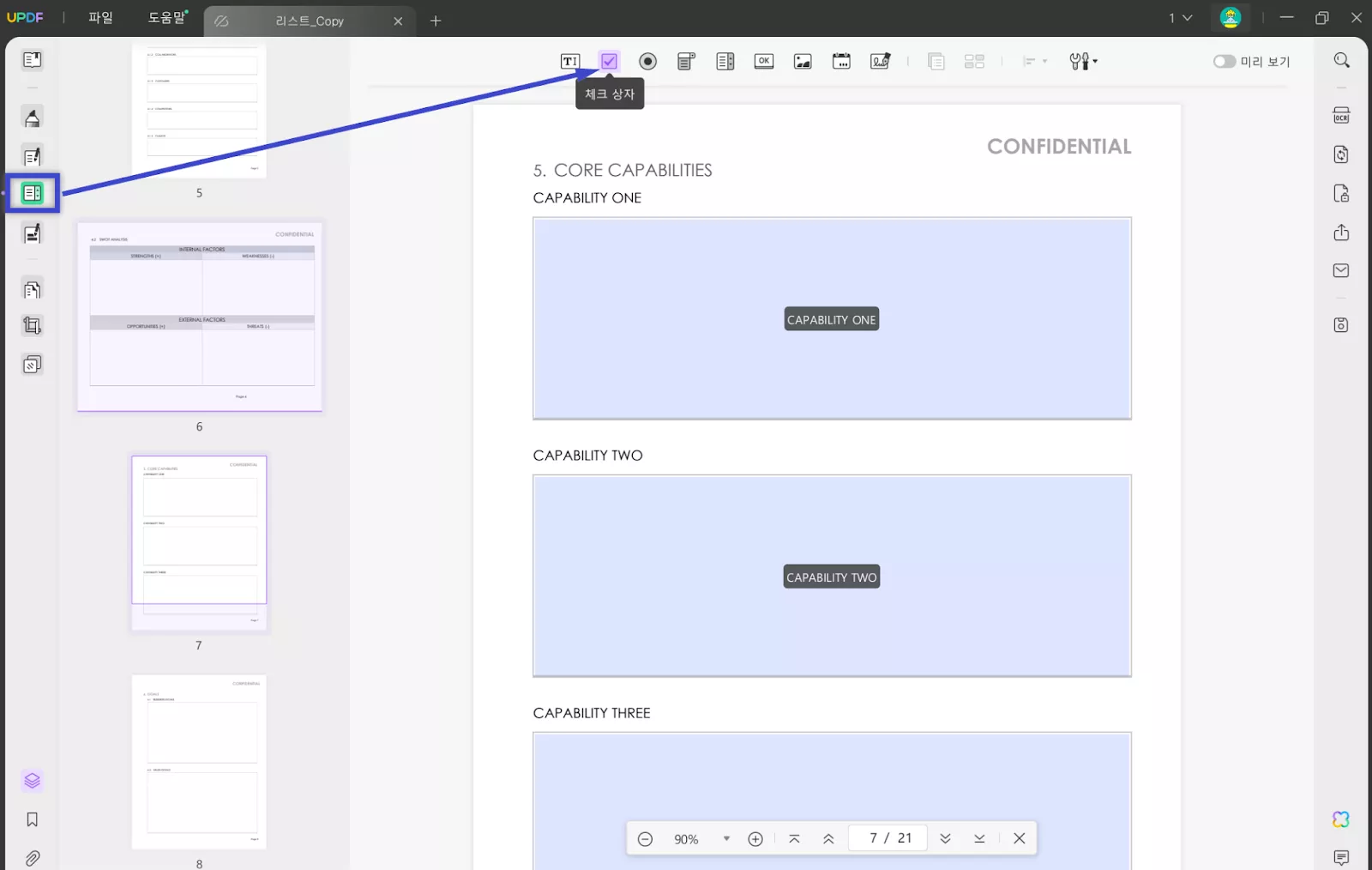Image resolution: width=1372 pixels, height=870 pixels.
Task: Open the Edit PDF tool in sidebar
Action: coord(32,157)
